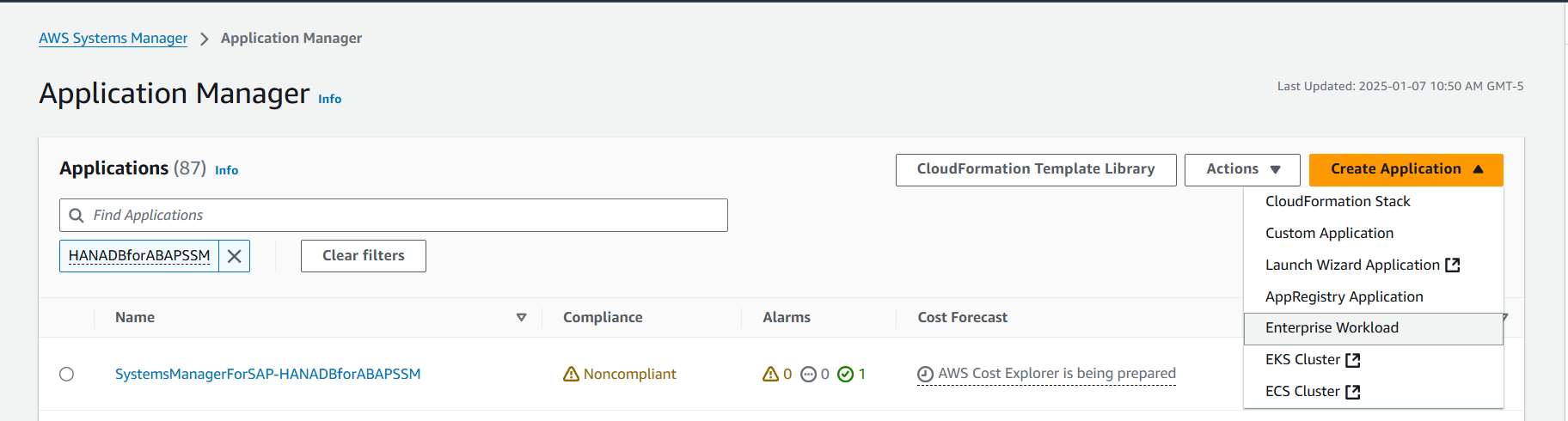Click Launch Wizard external link icon
This screenshot has width=1568, height=421.
1453,265
